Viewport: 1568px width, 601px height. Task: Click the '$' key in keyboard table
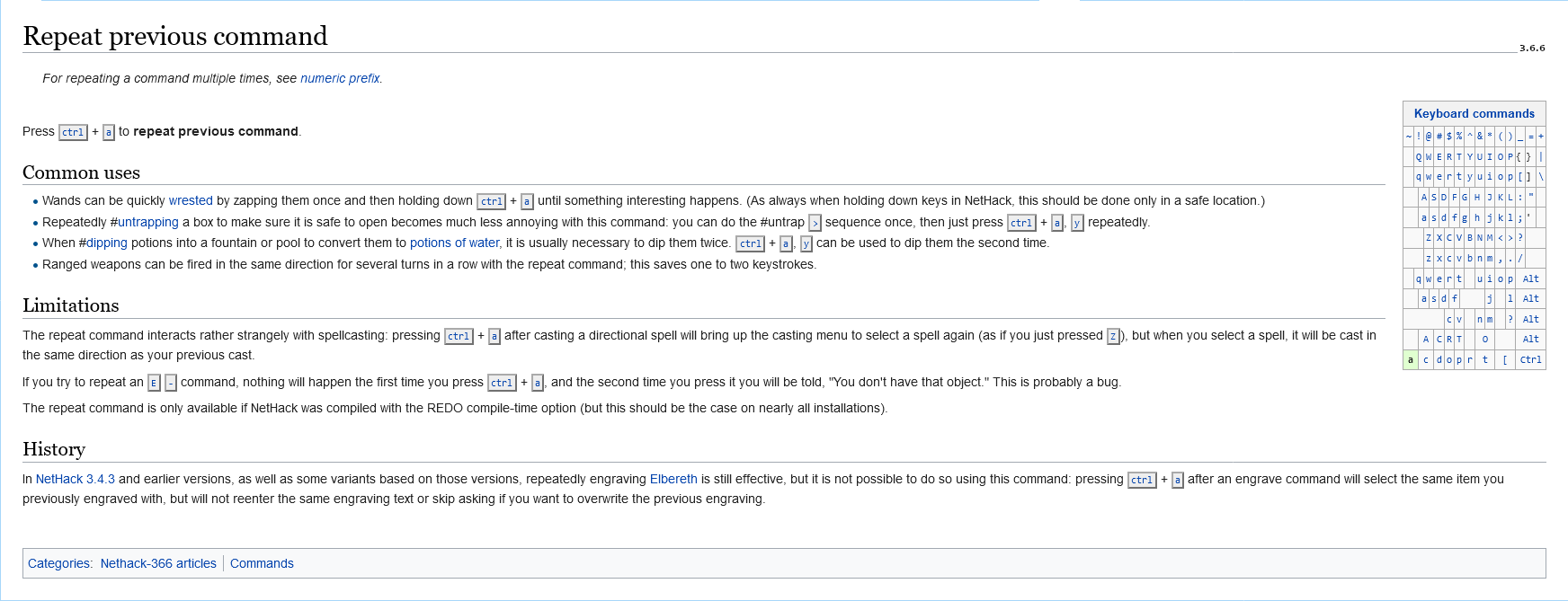1449,137
